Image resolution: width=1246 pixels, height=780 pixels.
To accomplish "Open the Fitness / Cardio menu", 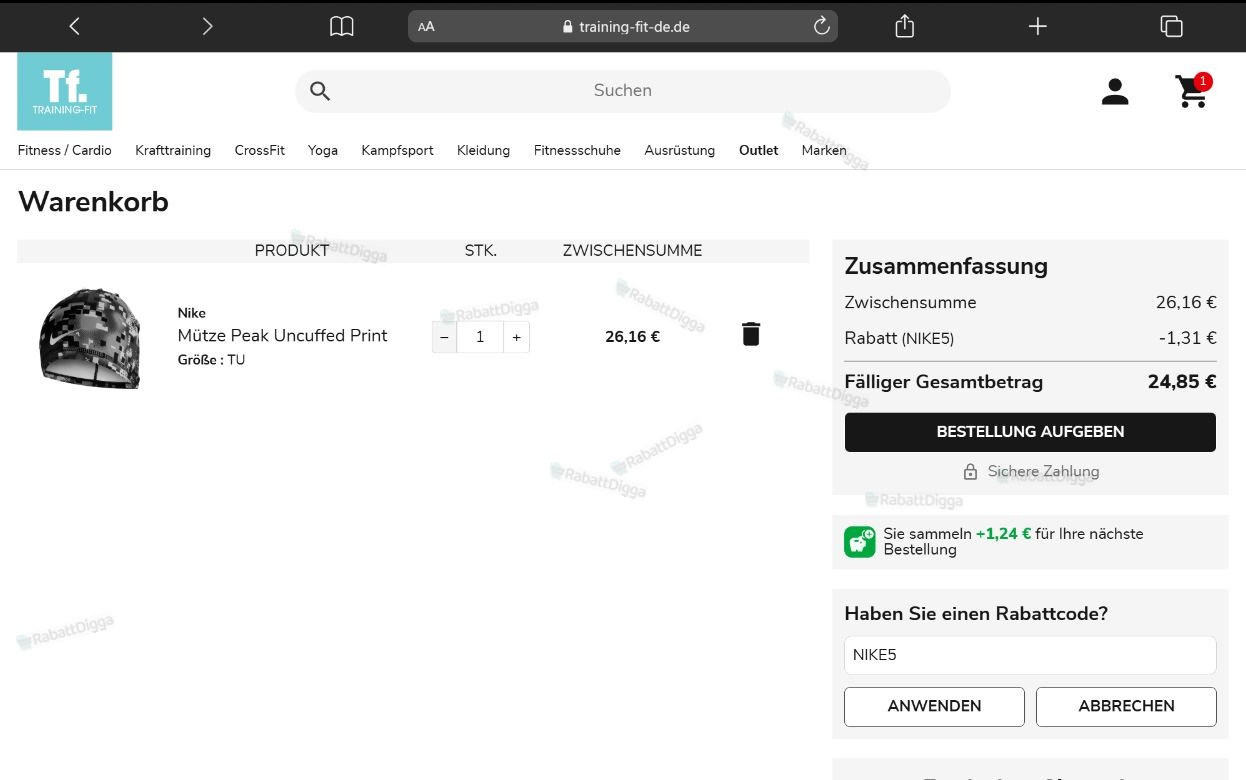I will 65,150.
